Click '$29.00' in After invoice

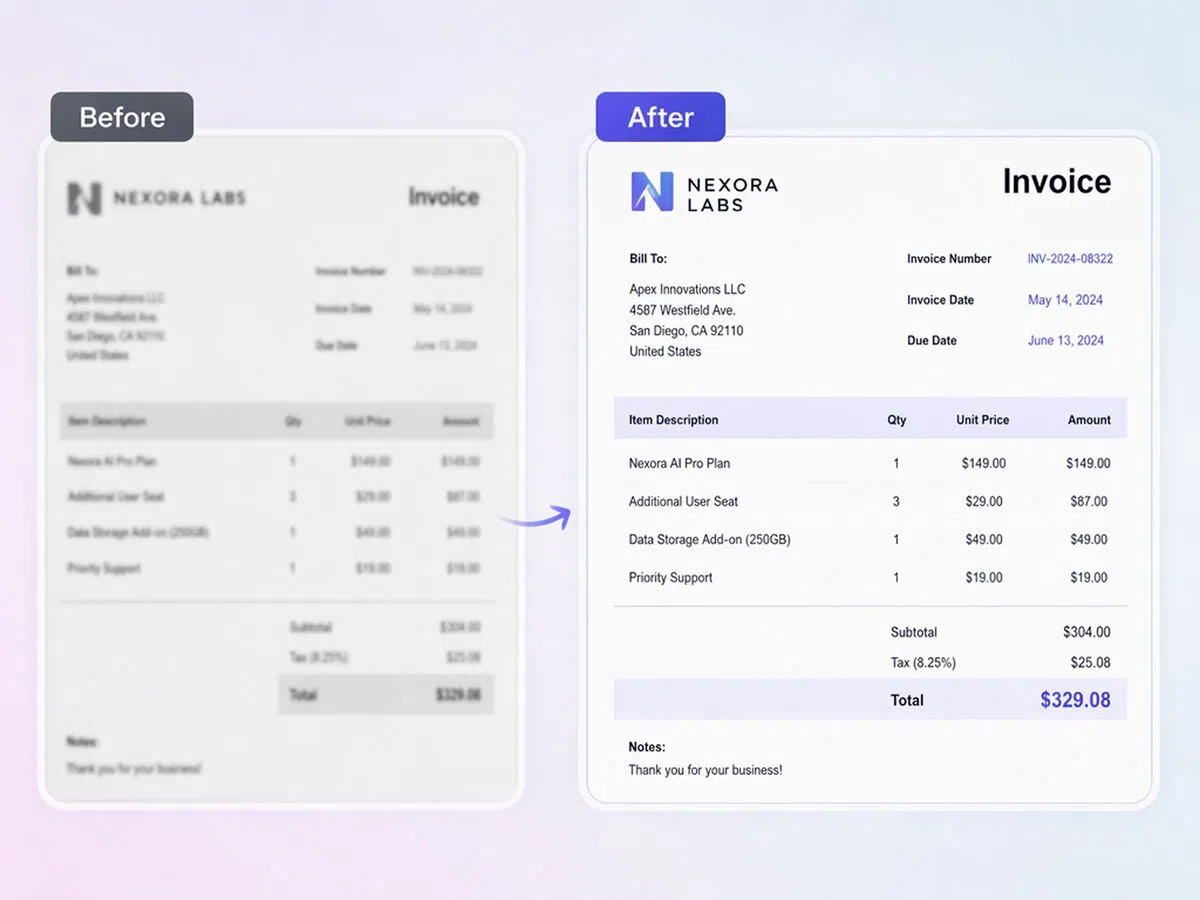pos(984,502)
